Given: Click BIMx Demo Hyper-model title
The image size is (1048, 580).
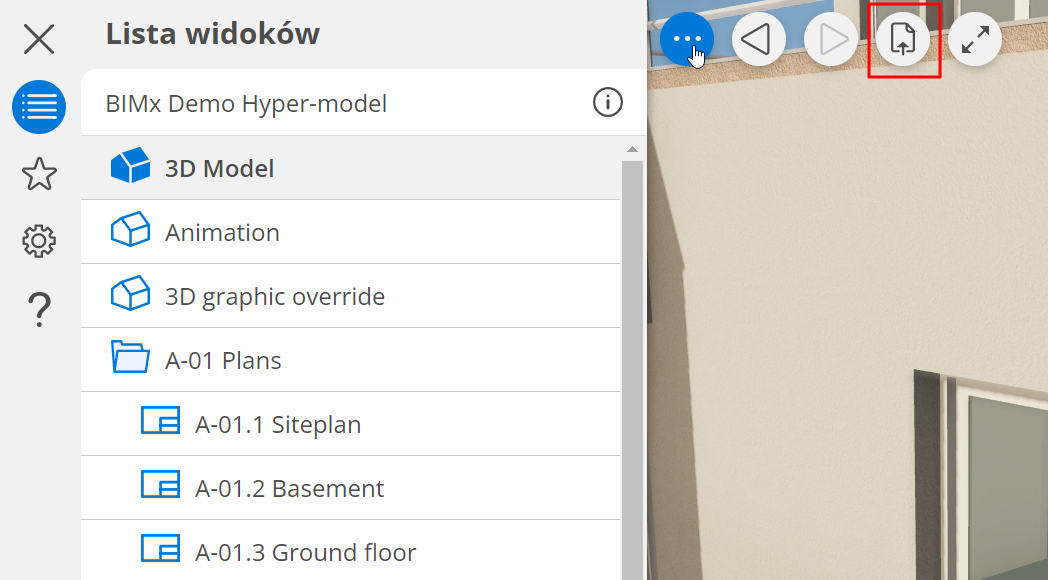Looking at the screenshot, I should coord(246,103).
